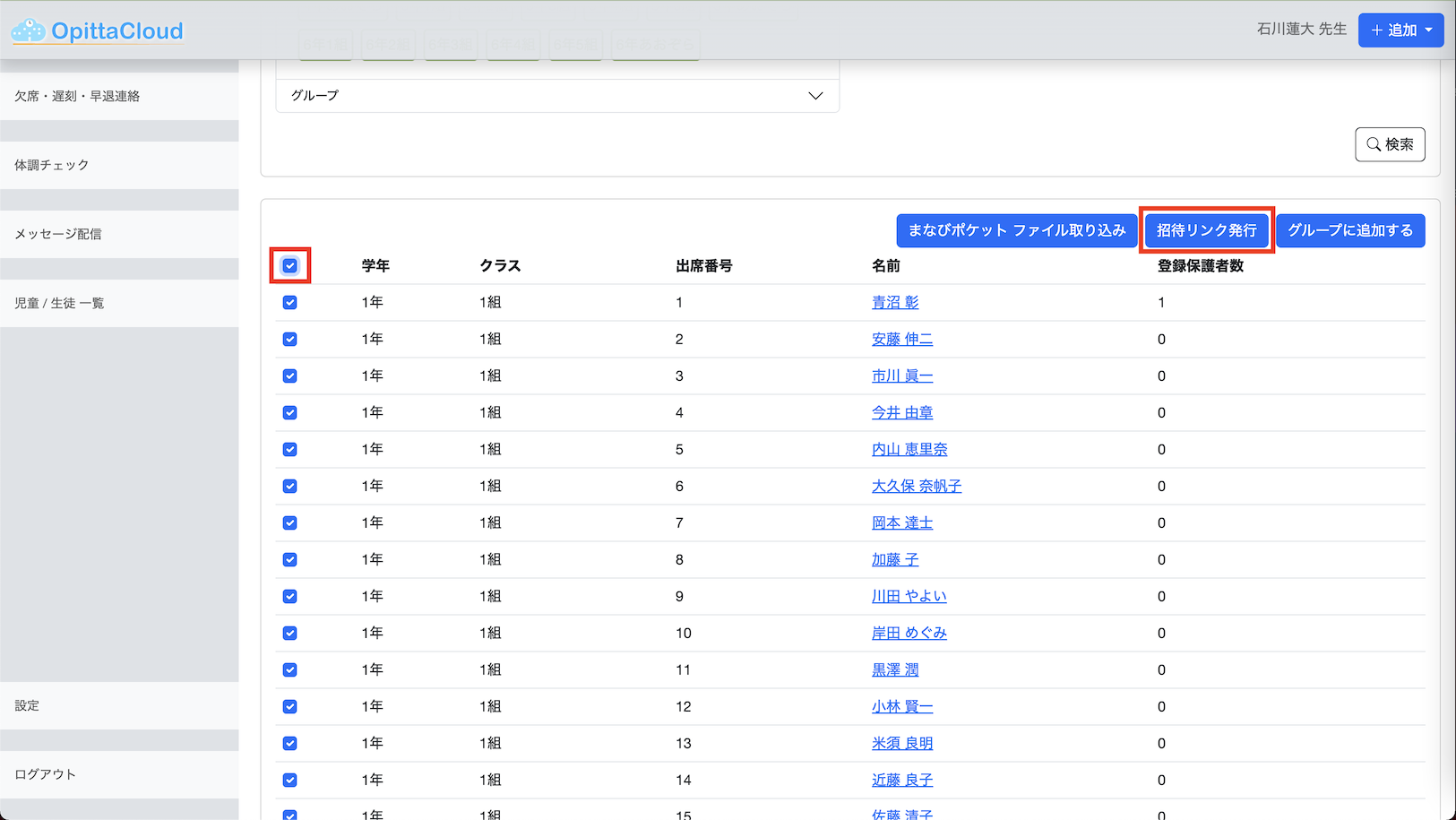Open 欠席・遅刻・早退連絡 in sidebar

(x=119, y=96)
